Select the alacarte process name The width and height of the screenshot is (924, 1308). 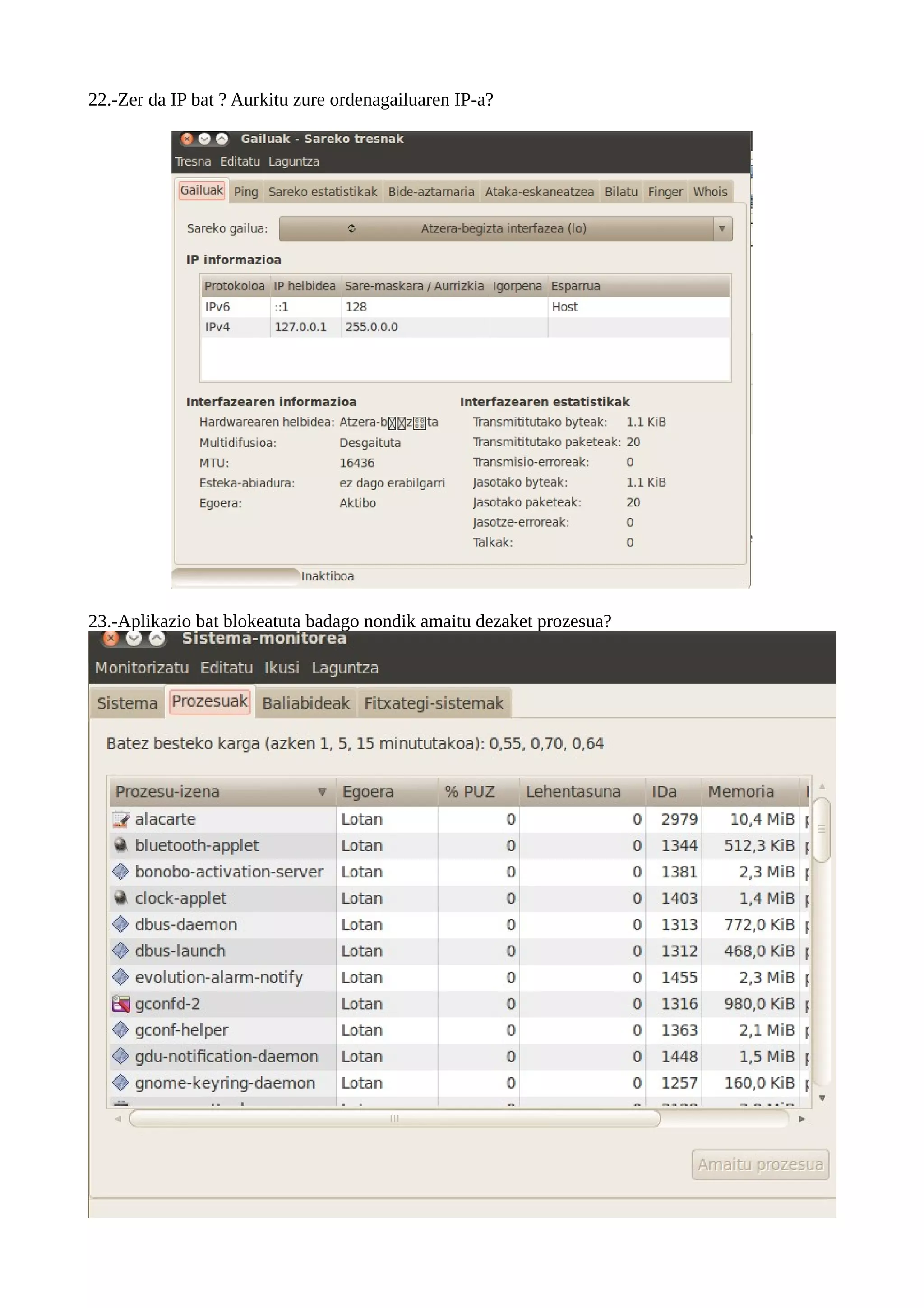pyautogui.click(x=165, y=819)
